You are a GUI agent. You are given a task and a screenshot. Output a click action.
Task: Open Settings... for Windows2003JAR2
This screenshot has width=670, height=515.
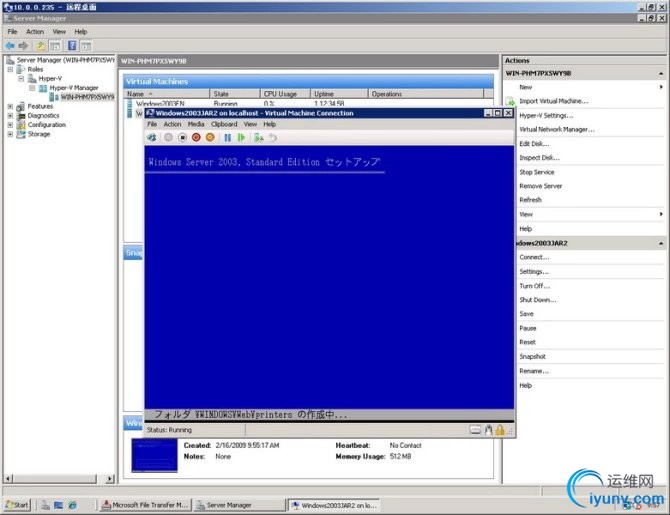tap(534, 272)
